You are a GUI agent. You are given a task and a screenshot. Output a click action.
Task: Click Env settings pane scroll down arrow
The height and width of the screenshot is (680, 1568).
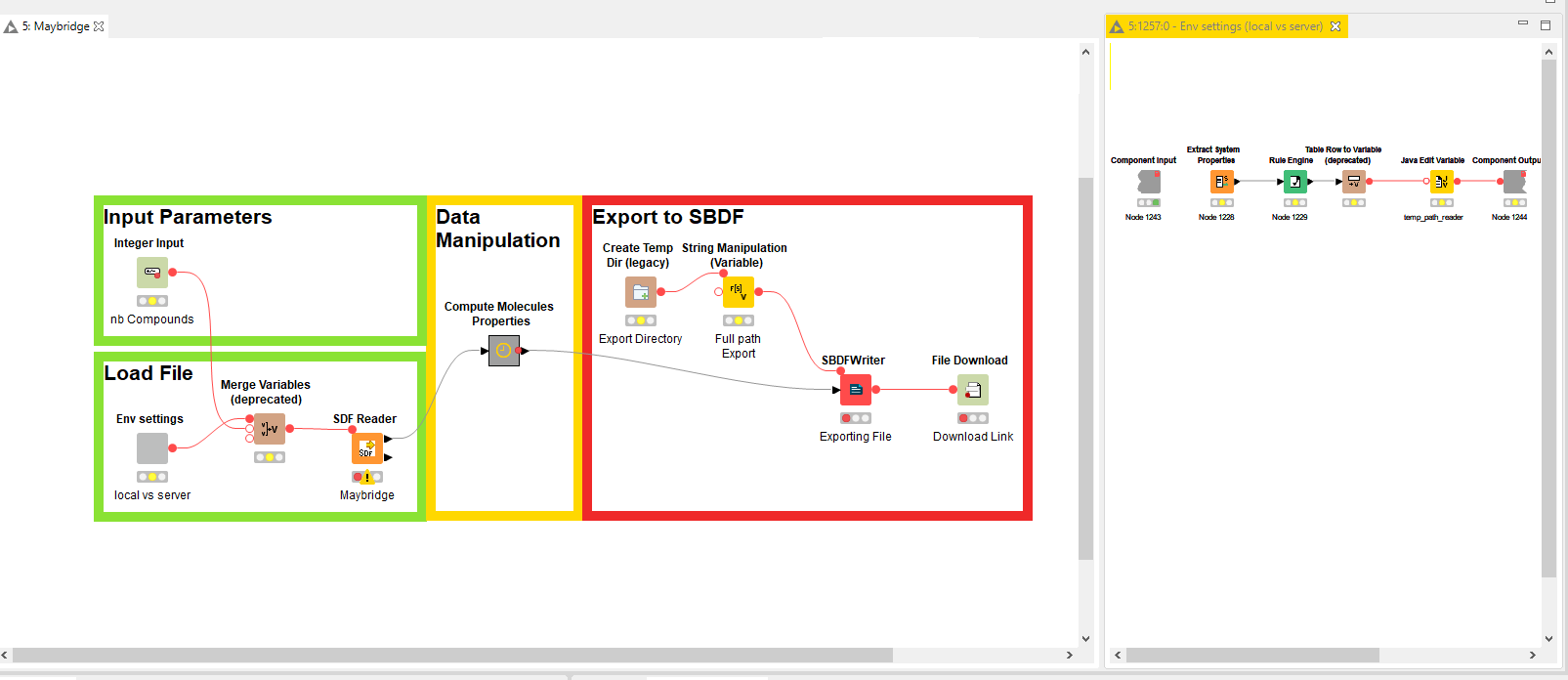(1548, 638)
